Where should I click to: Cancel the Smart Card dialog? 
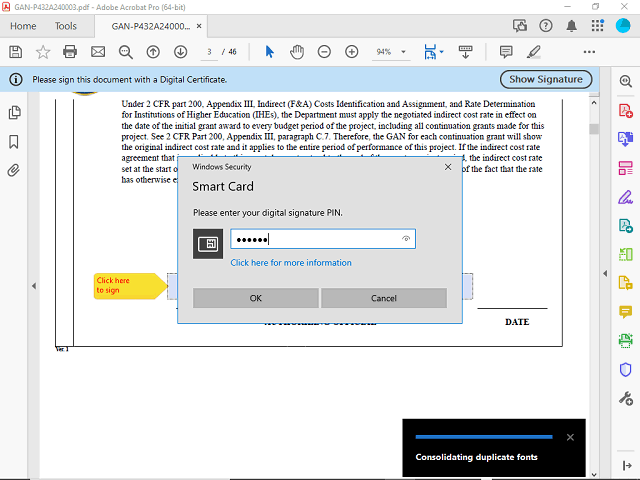click(384, 298)
